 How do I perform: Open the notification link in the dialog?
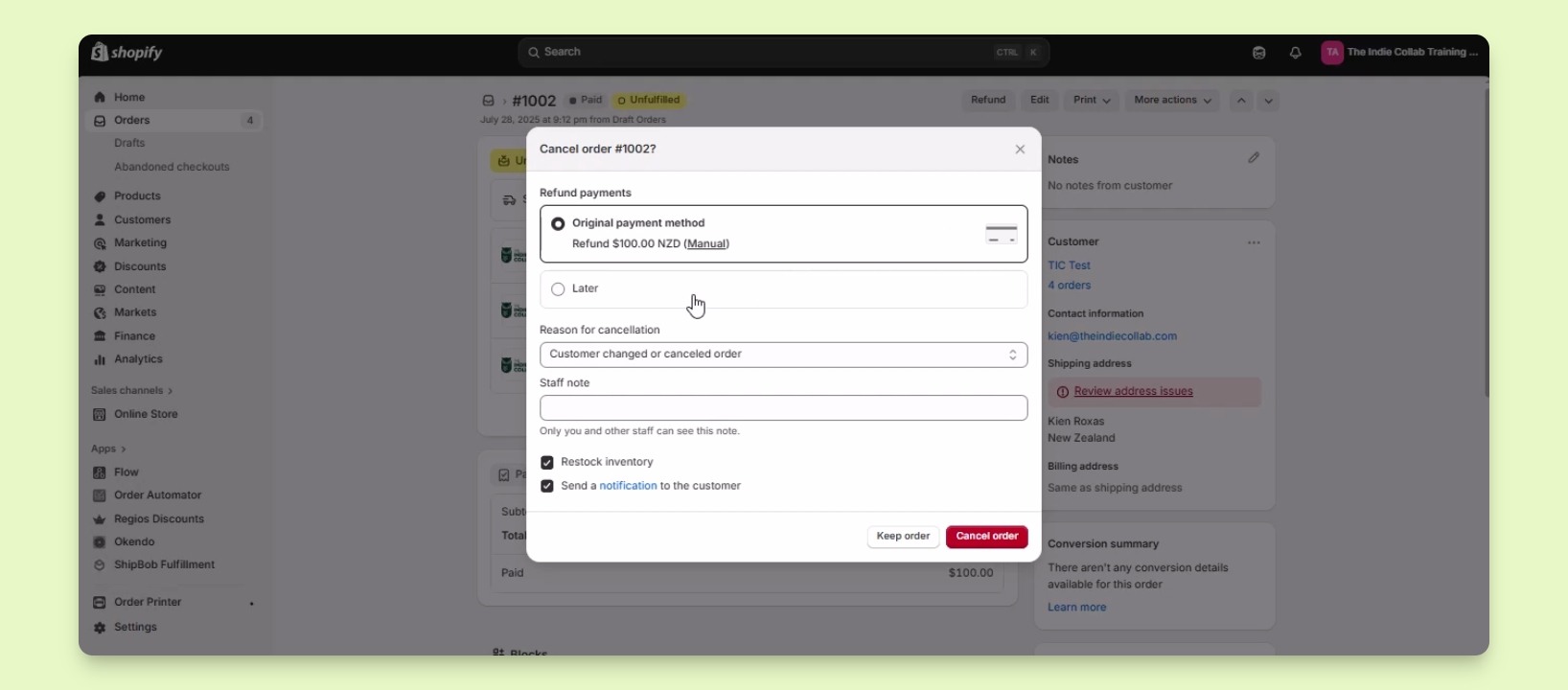pyautogui.click(x=628, y=487)
